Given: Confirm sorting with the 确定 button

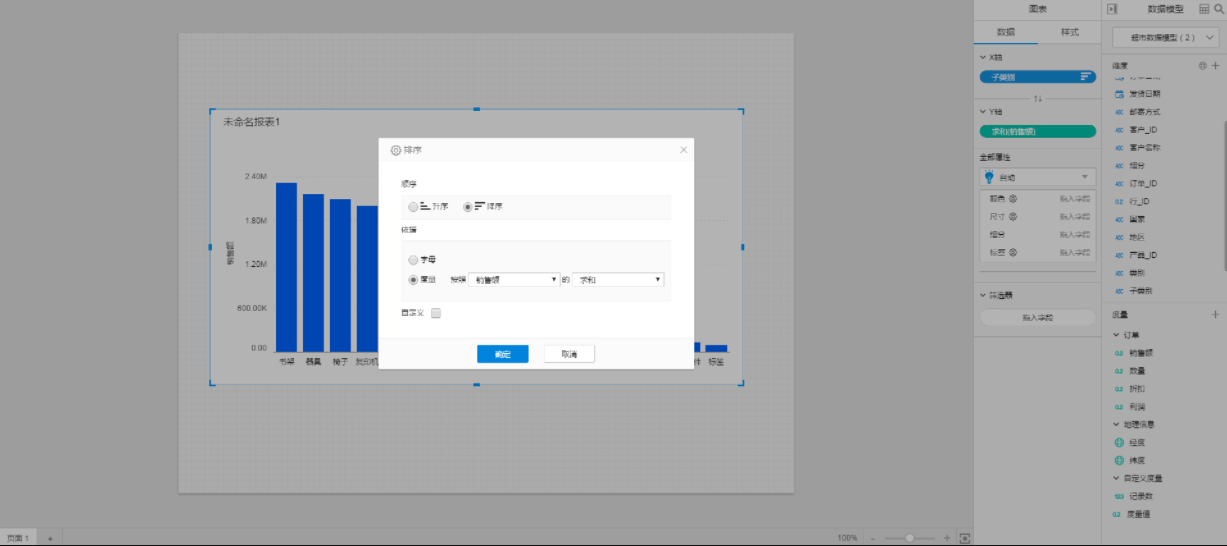Looking at the screenshot, I should (502, 354).
